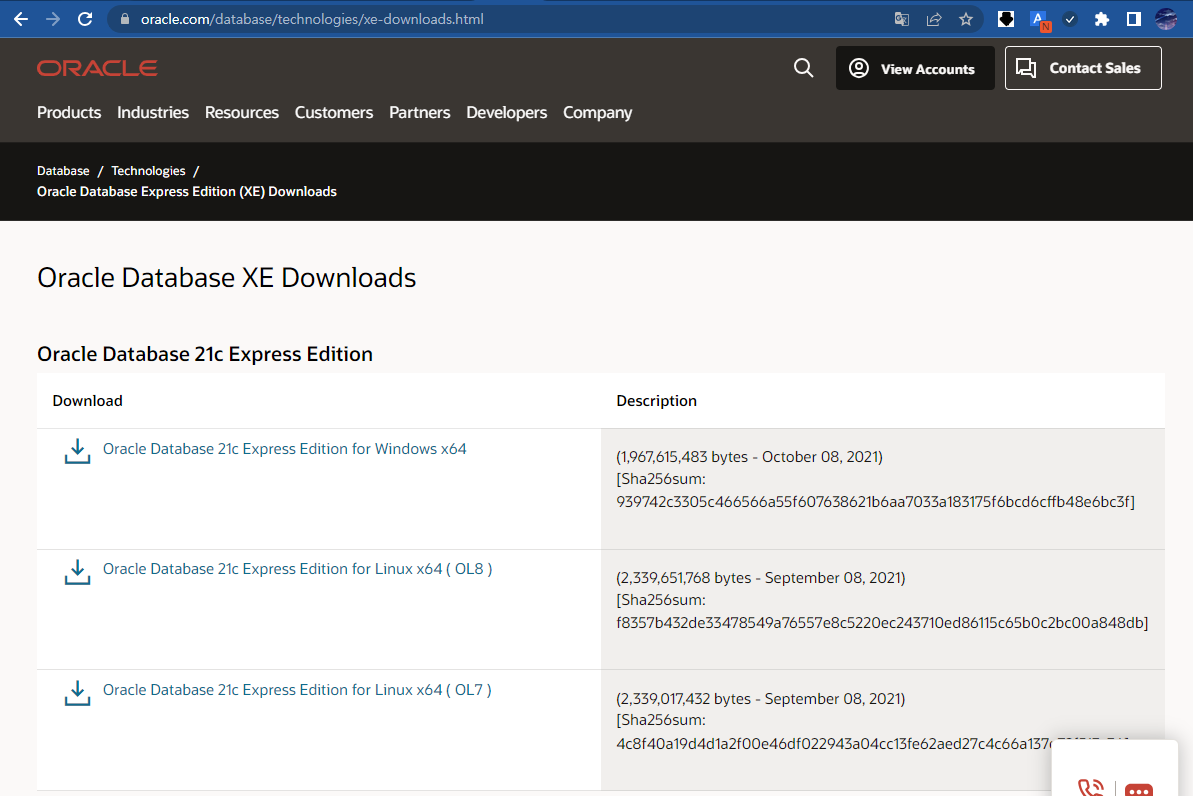Viewport: 1193px width, 796px height.
Task: Open the Company menu
Action: [x=597, y=113]
